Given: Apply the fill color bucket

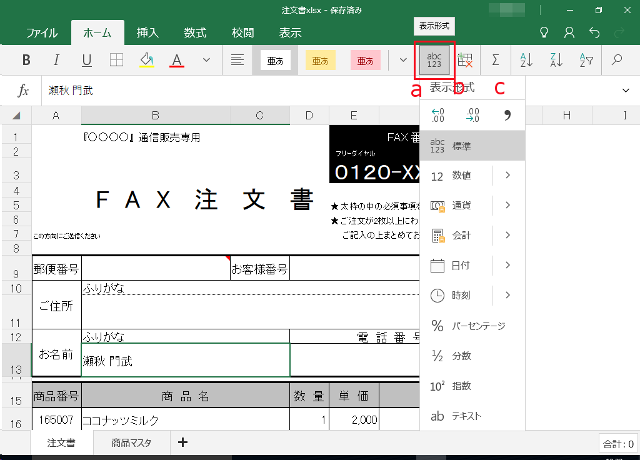Looking at the screenshot, I should [x=147, y=60].
